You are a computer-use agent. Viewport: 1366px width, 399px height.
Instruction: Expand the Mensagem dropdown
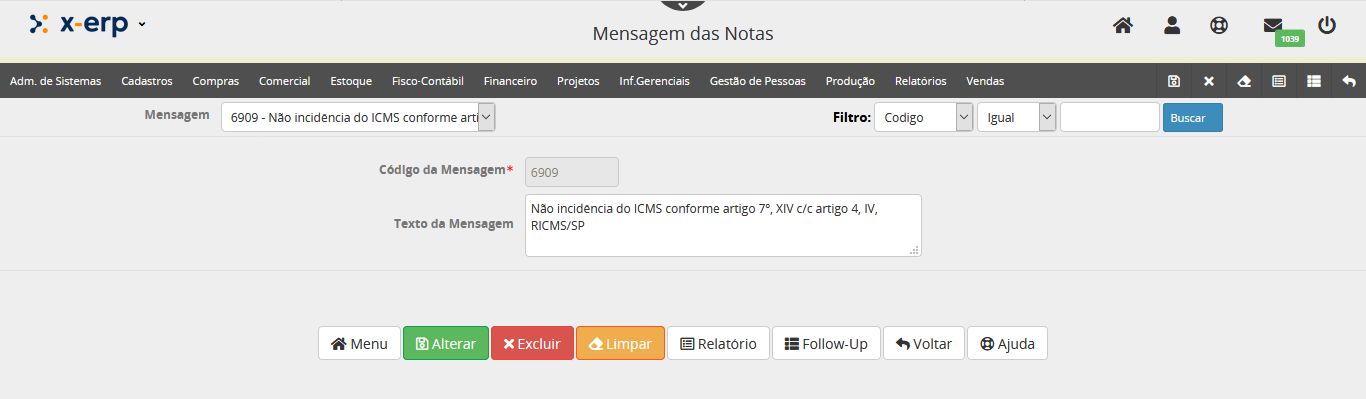(358, 117)
